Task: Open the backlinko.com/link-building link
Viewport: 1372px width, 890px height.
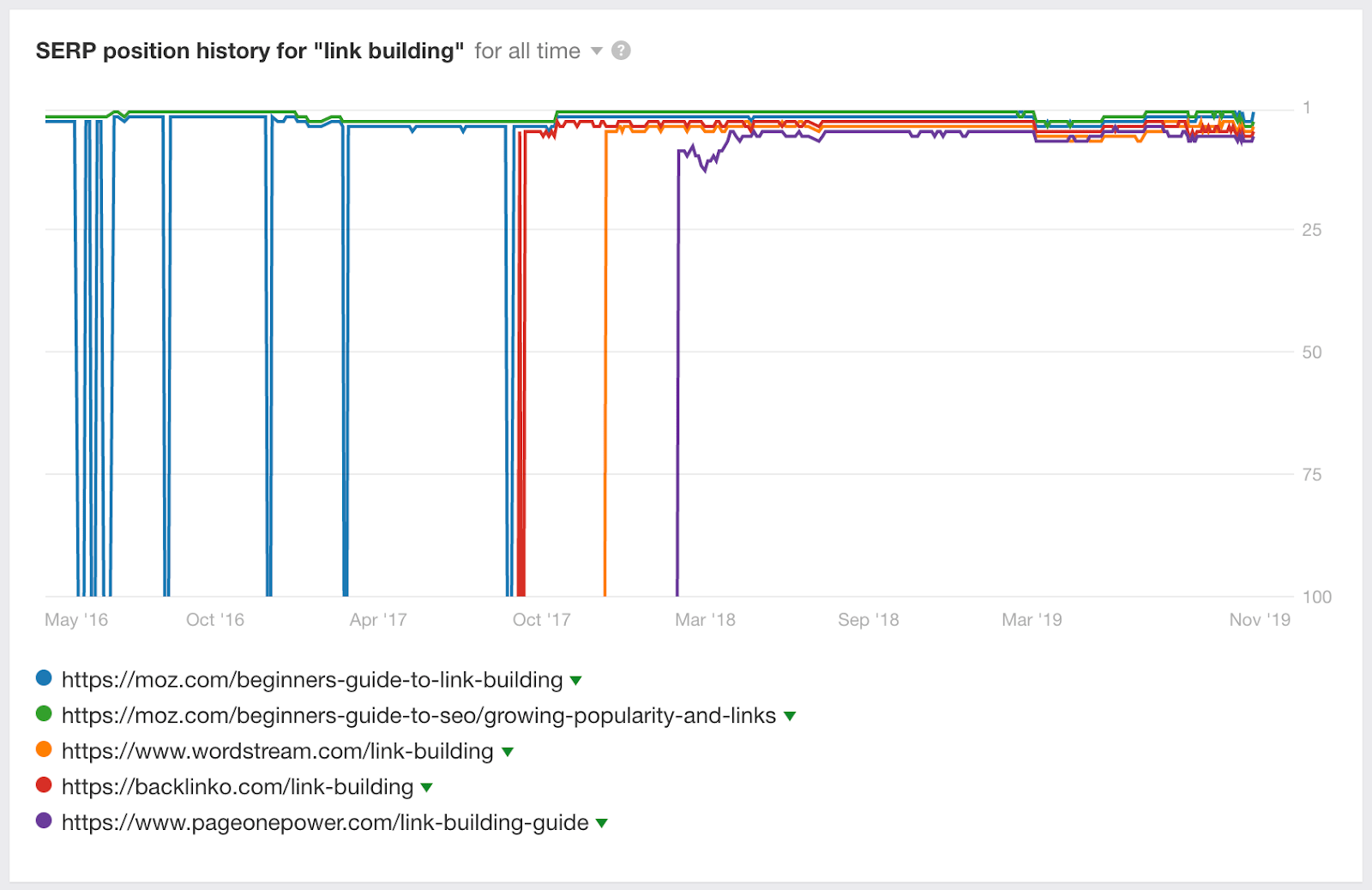Action: [x=238, y=787]
